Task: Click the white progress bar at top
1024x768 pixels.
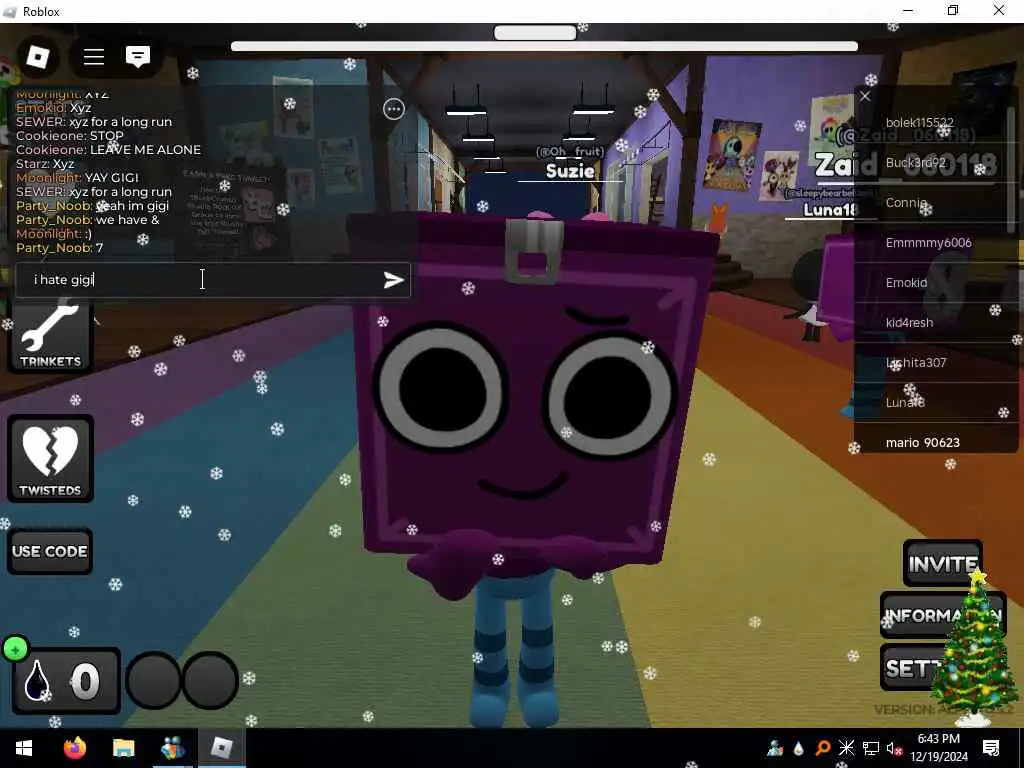Action: point(544,46)
